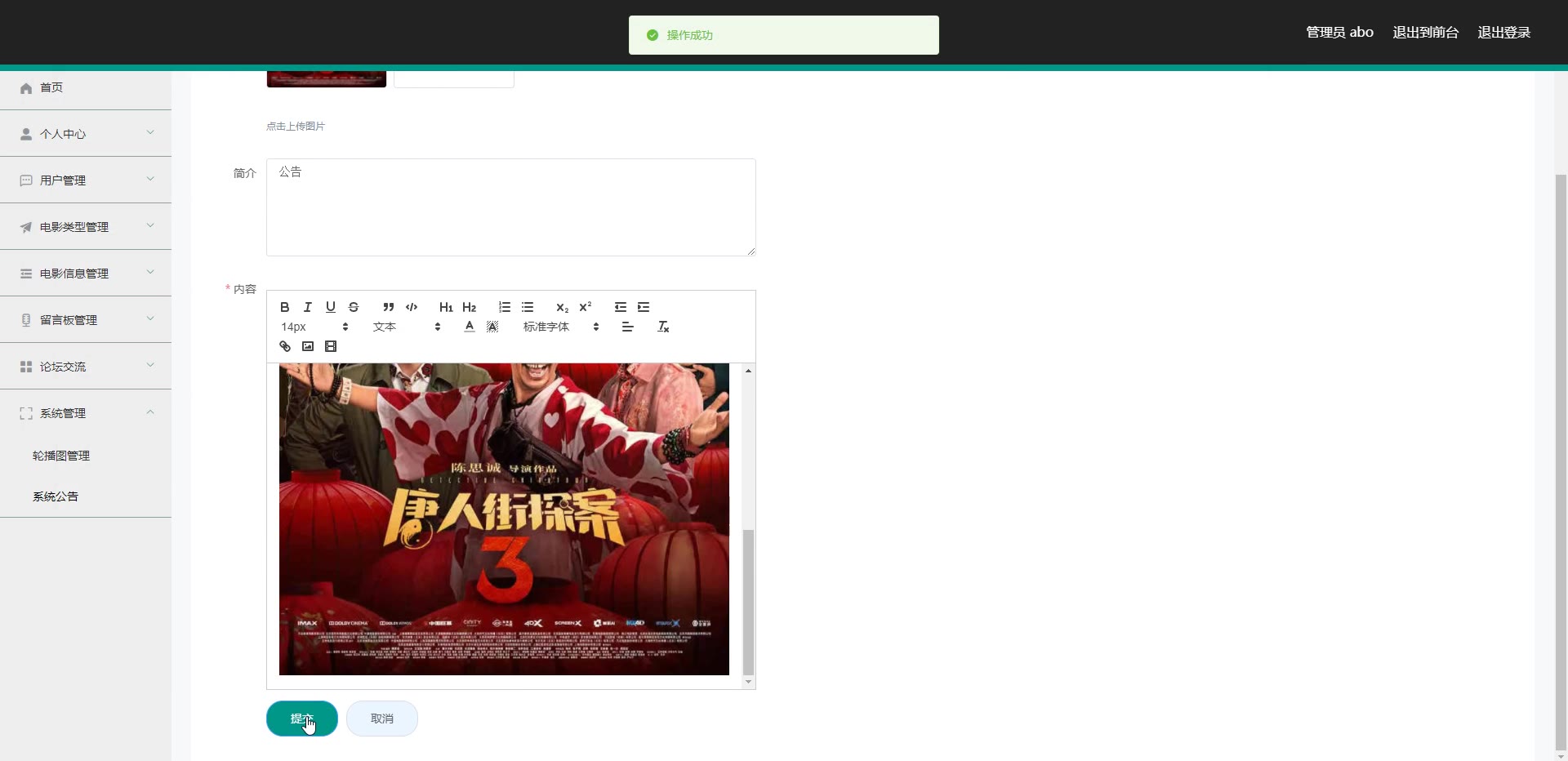Click the 点击上传图片 upload hint
The width and height of the screenshot is (1568, 761).
tap(296, 127)
